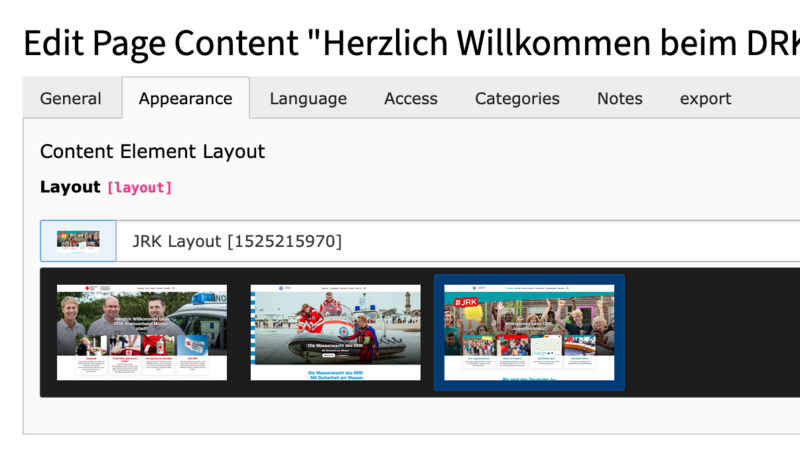The height and width of the screenshot is (450, 800).
Task: Choose the DRK Kreisverband layout thumbnail
Action: pos(142,332)
